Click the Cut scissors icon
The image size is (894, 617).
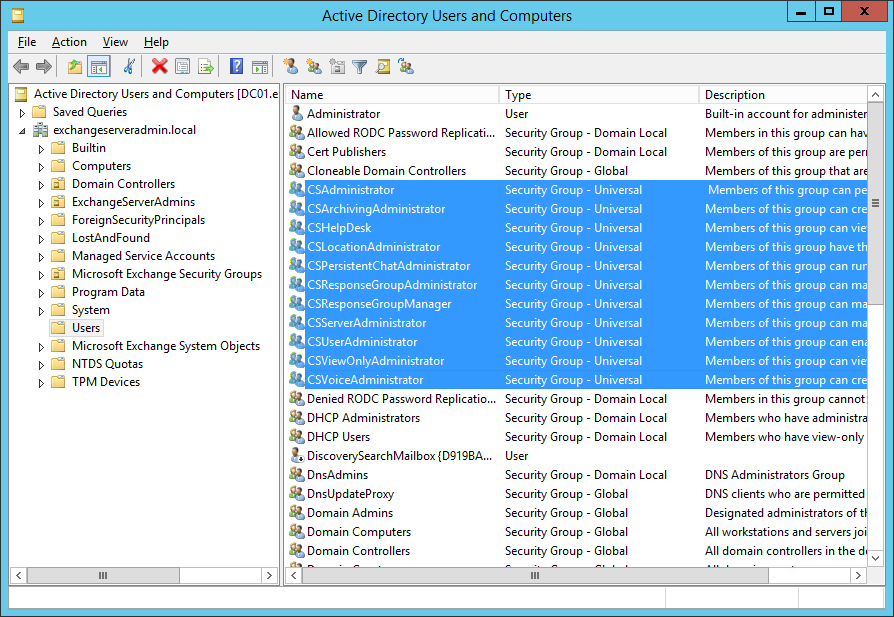click(x=129, y=67)
